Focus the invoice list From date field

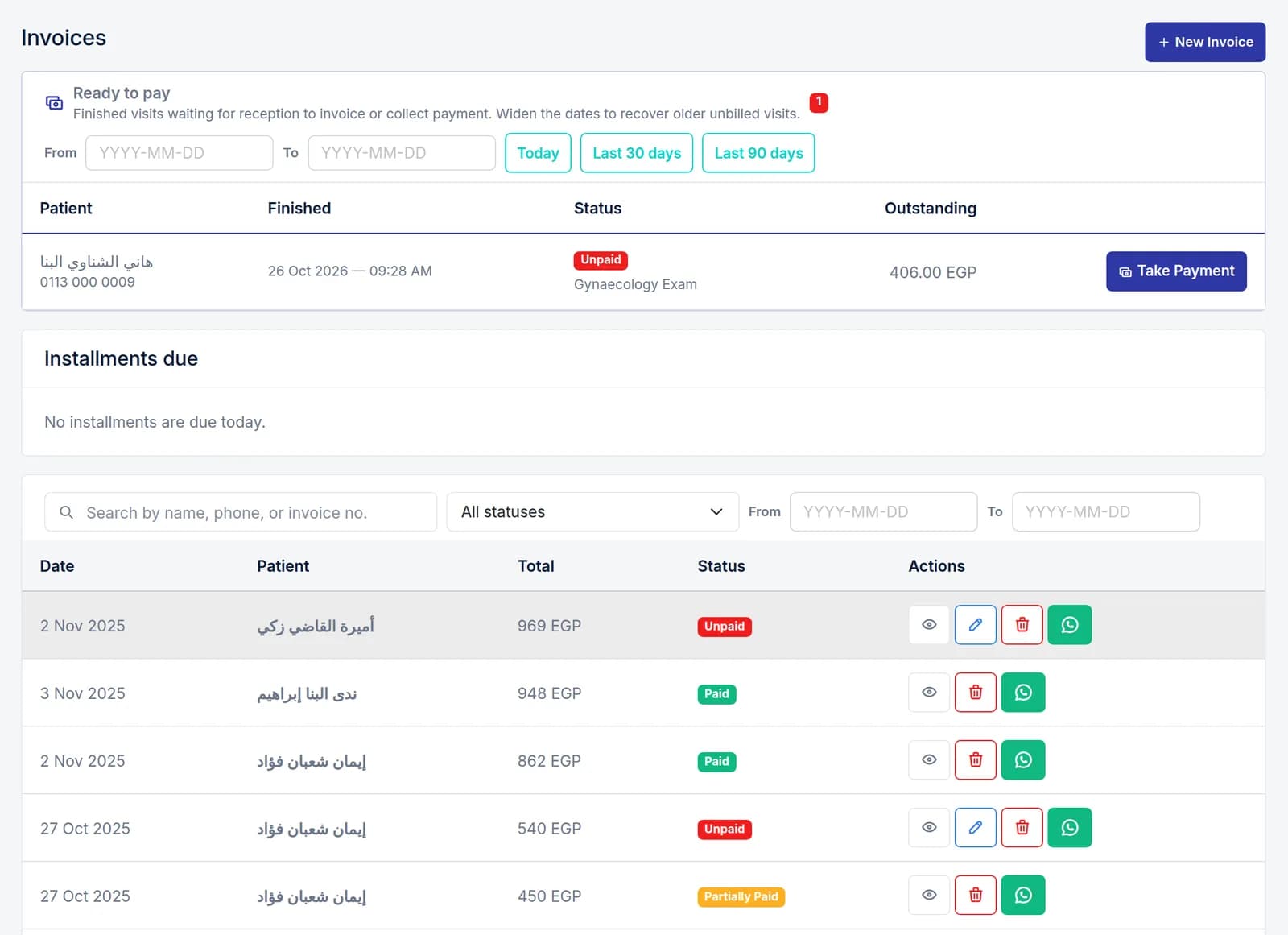884,512
